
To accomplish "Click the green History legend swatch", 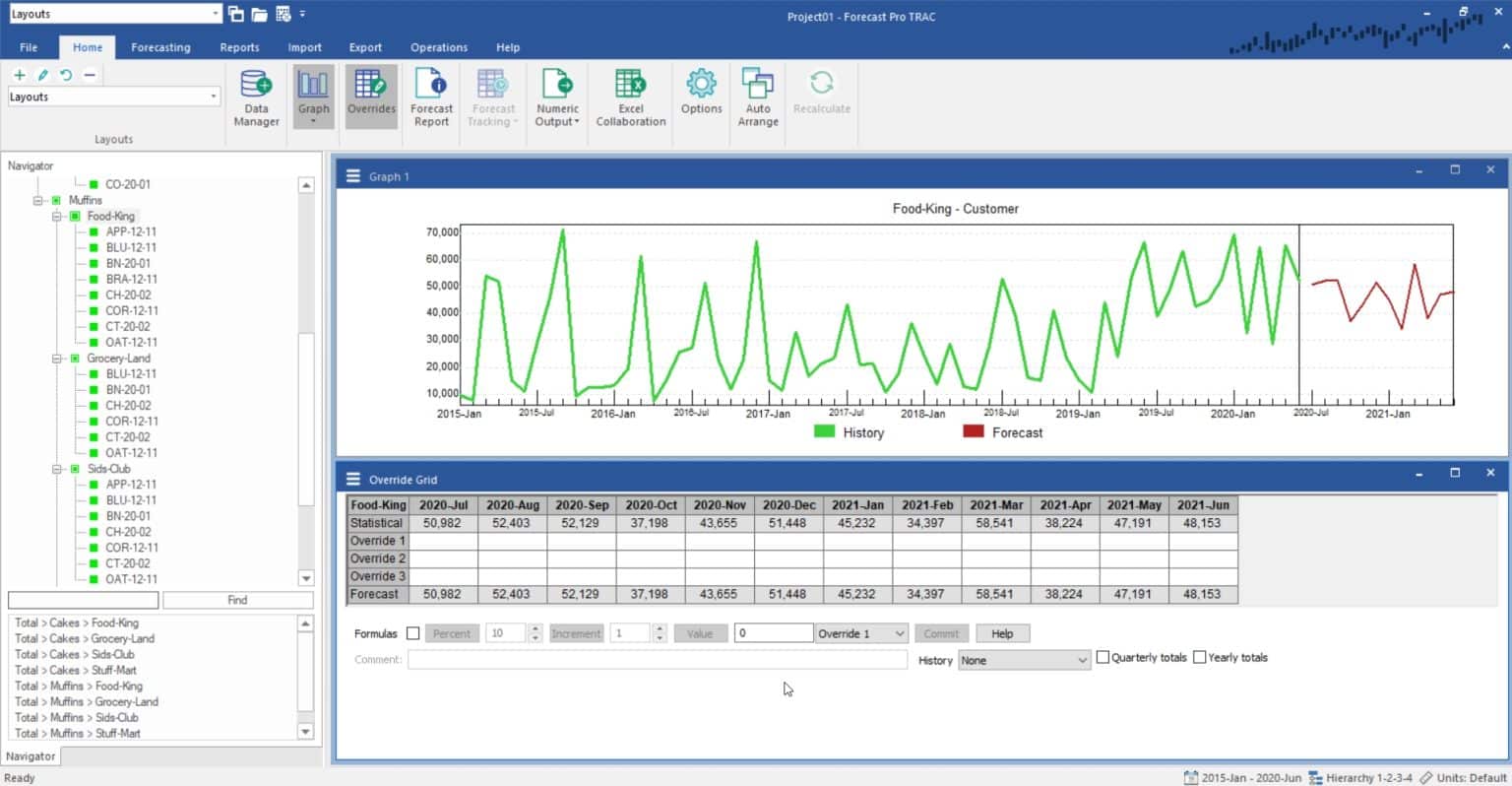I will click(x=824, y=431).
